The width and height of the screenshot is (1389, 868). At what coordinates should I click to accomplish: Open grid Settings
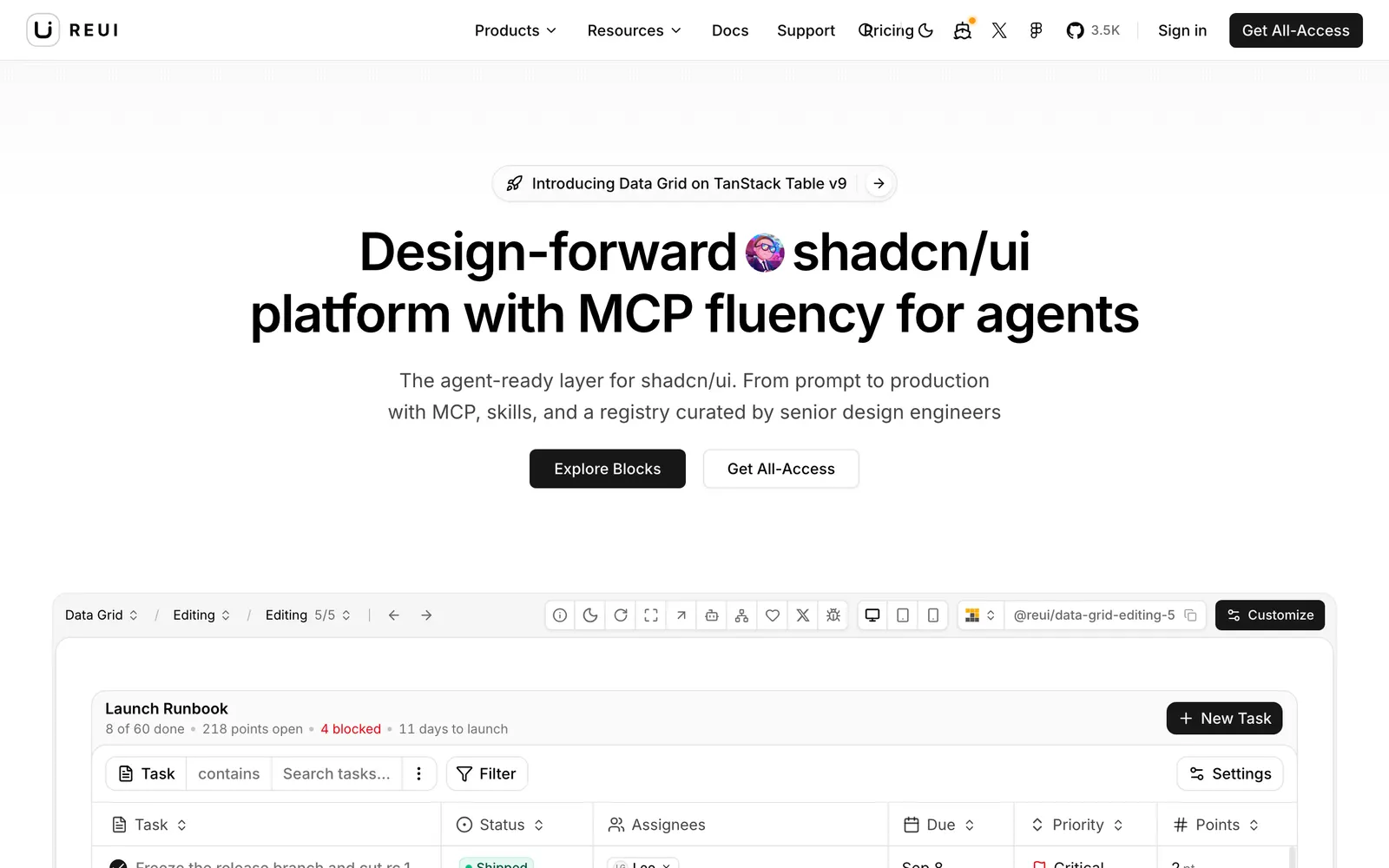[x=1230, y=774]
